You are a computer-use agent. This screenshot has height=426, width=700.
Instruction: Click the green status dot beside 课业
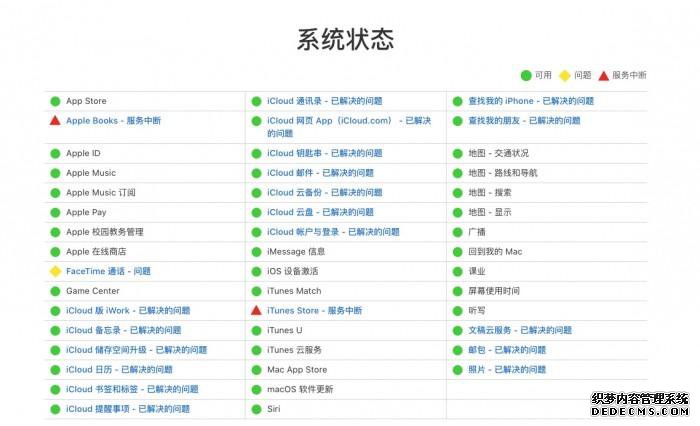[x=458, y=271]
